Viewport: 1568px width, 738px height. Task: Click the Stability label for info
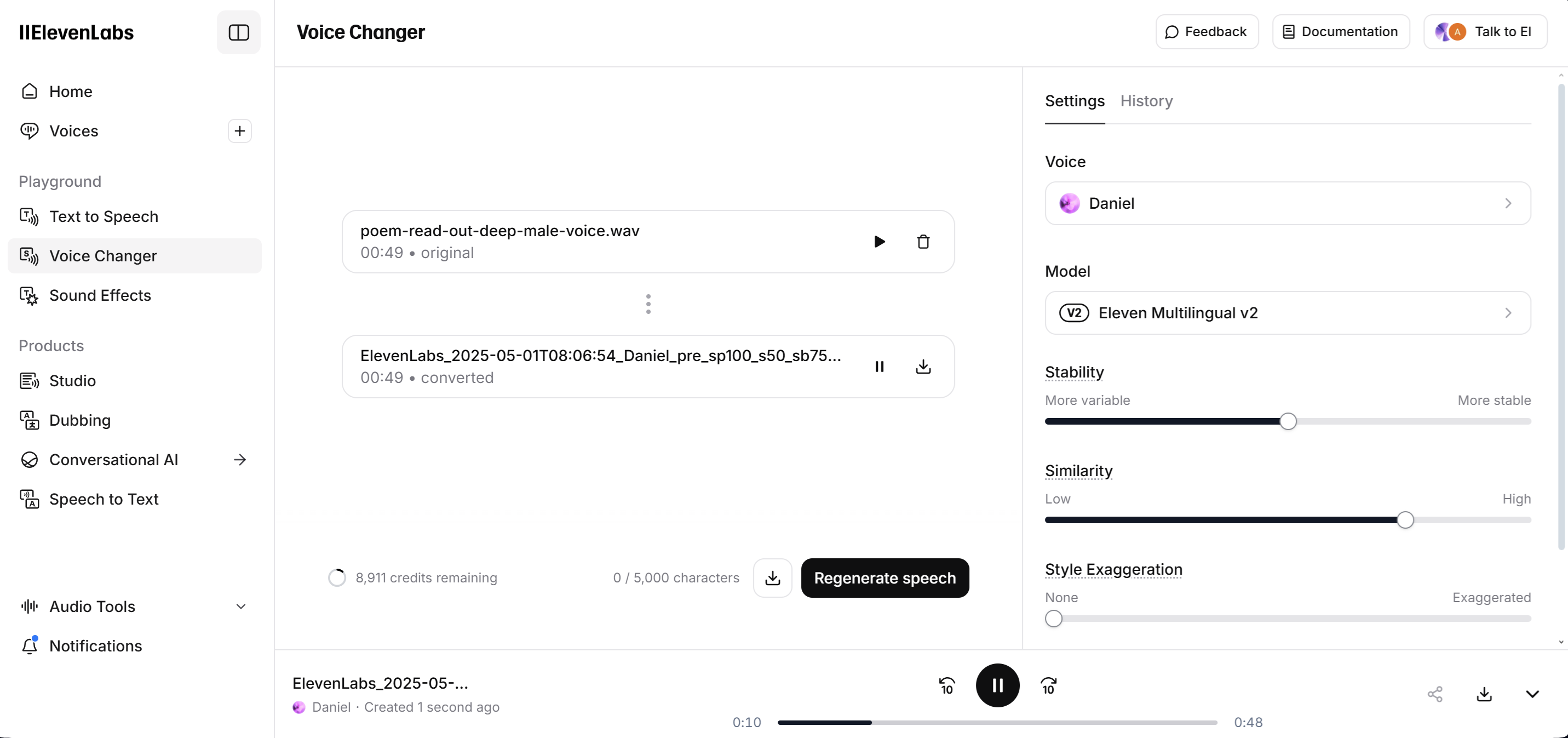click(x=1074, y=372)
